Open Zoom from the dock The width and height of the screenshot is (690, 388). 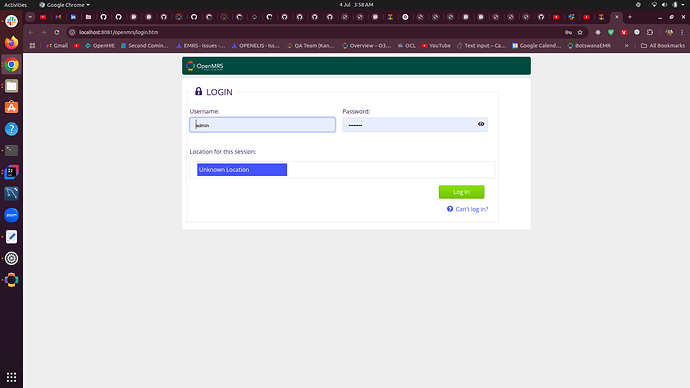[11, 215]
